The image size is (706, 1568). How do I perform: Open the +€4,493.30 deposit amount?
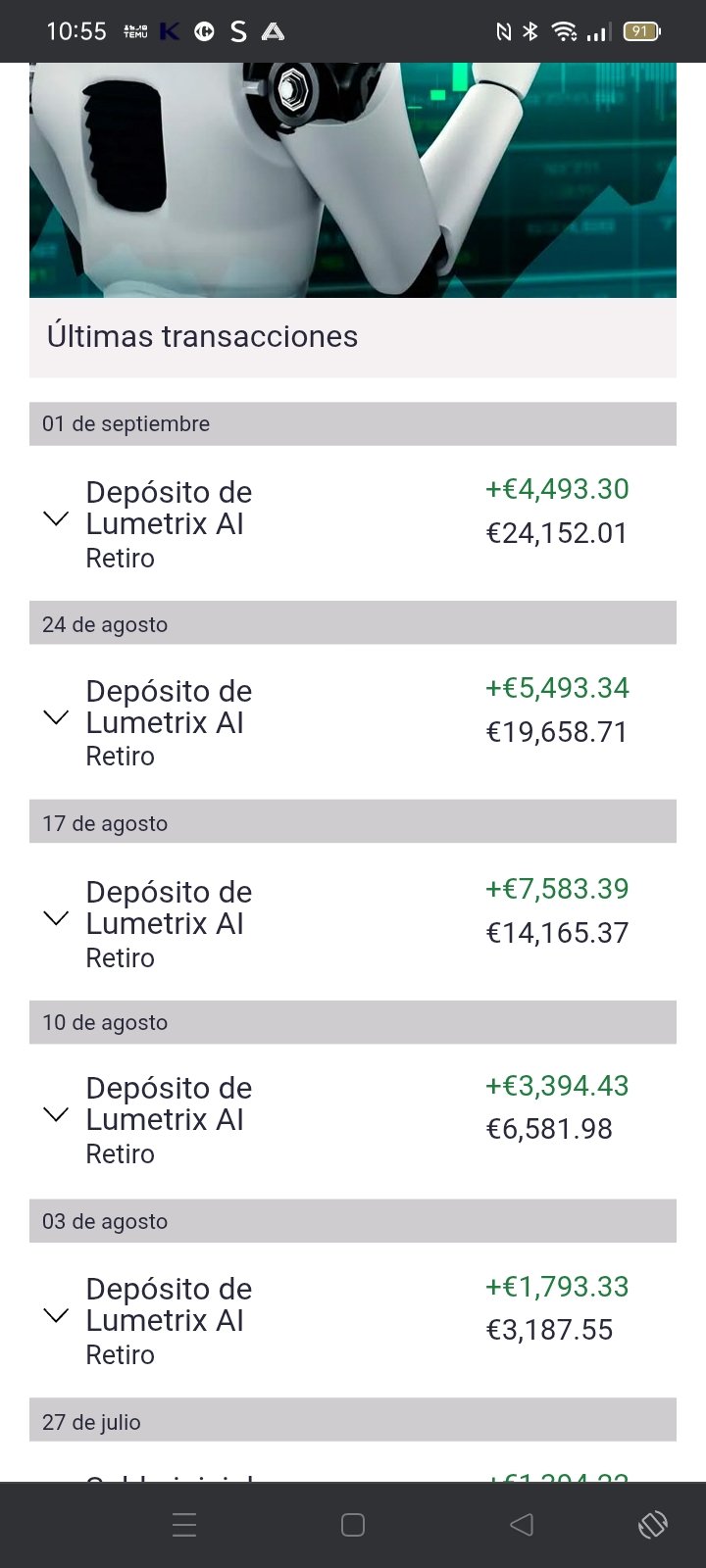(x=557, y=489)
